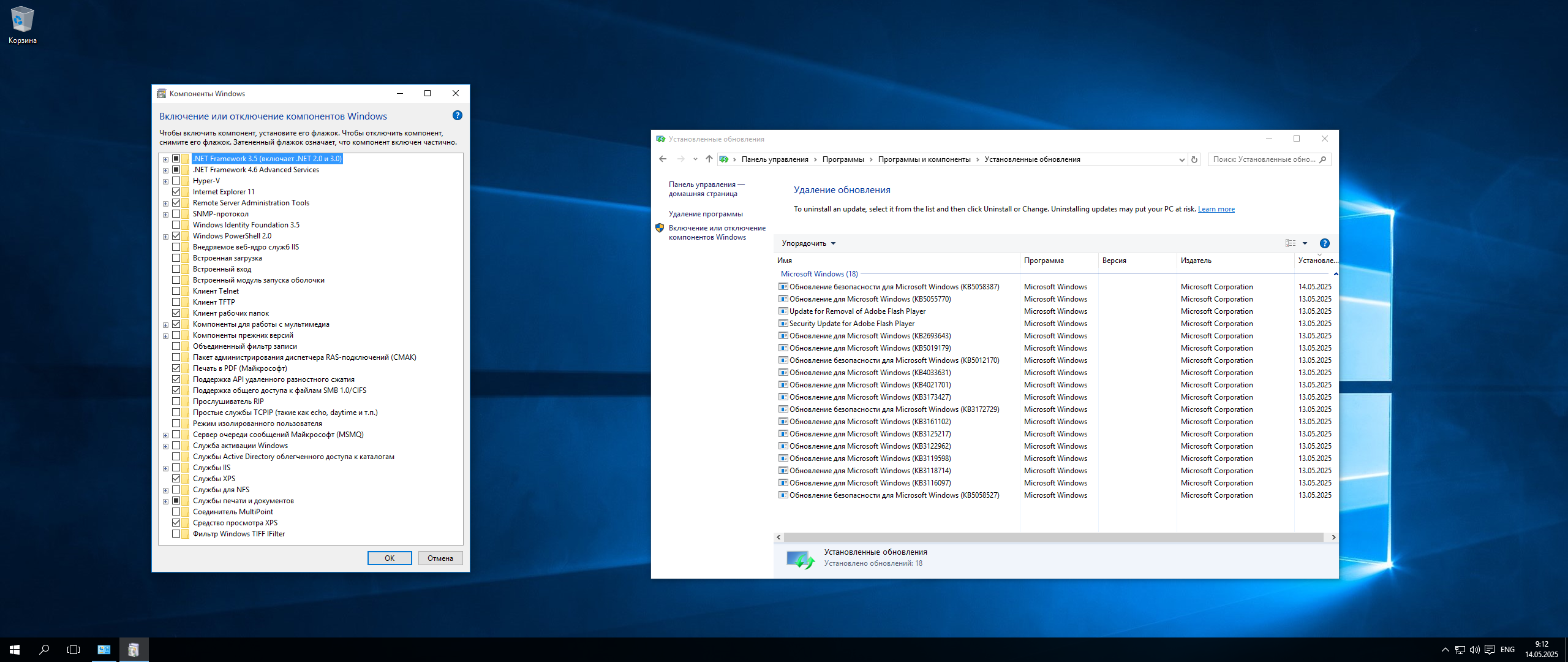Open address bar history dropdown arrow
The height and width of the screenshot is (662, 1568).
coord(1182,159)
